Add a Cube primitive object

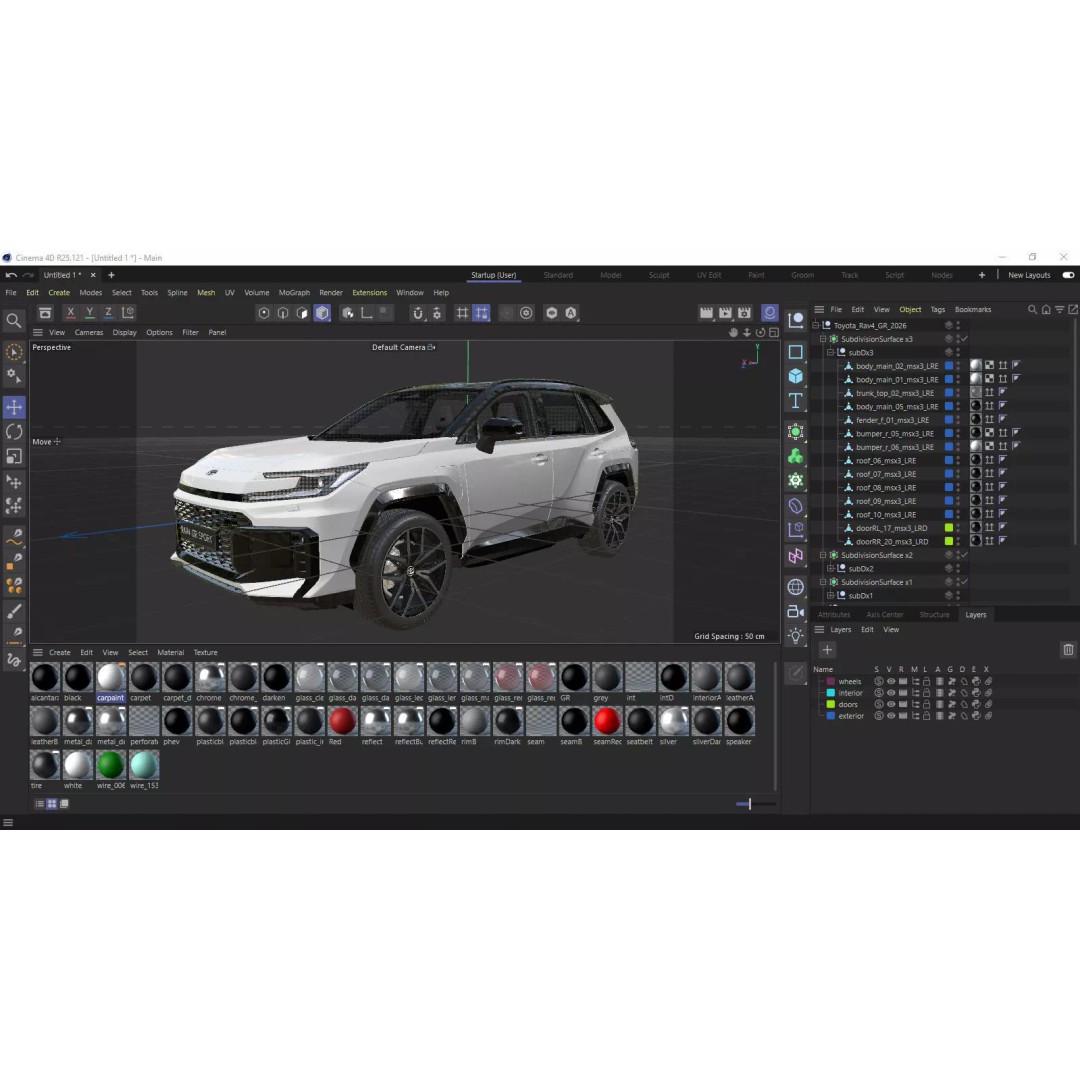click(x=796, y=376)
